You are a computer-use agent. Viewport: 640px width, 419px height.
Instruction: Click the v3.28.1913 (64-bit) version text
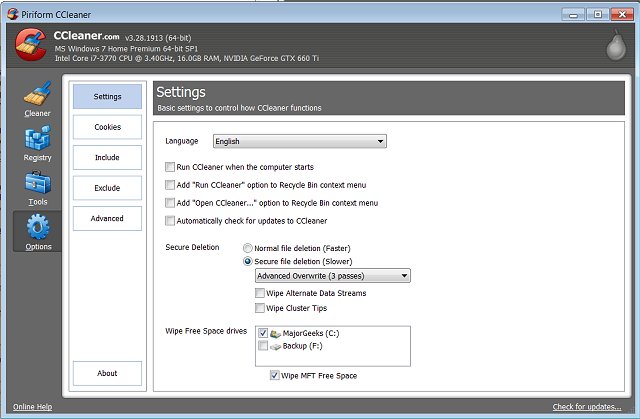(158, 38)
